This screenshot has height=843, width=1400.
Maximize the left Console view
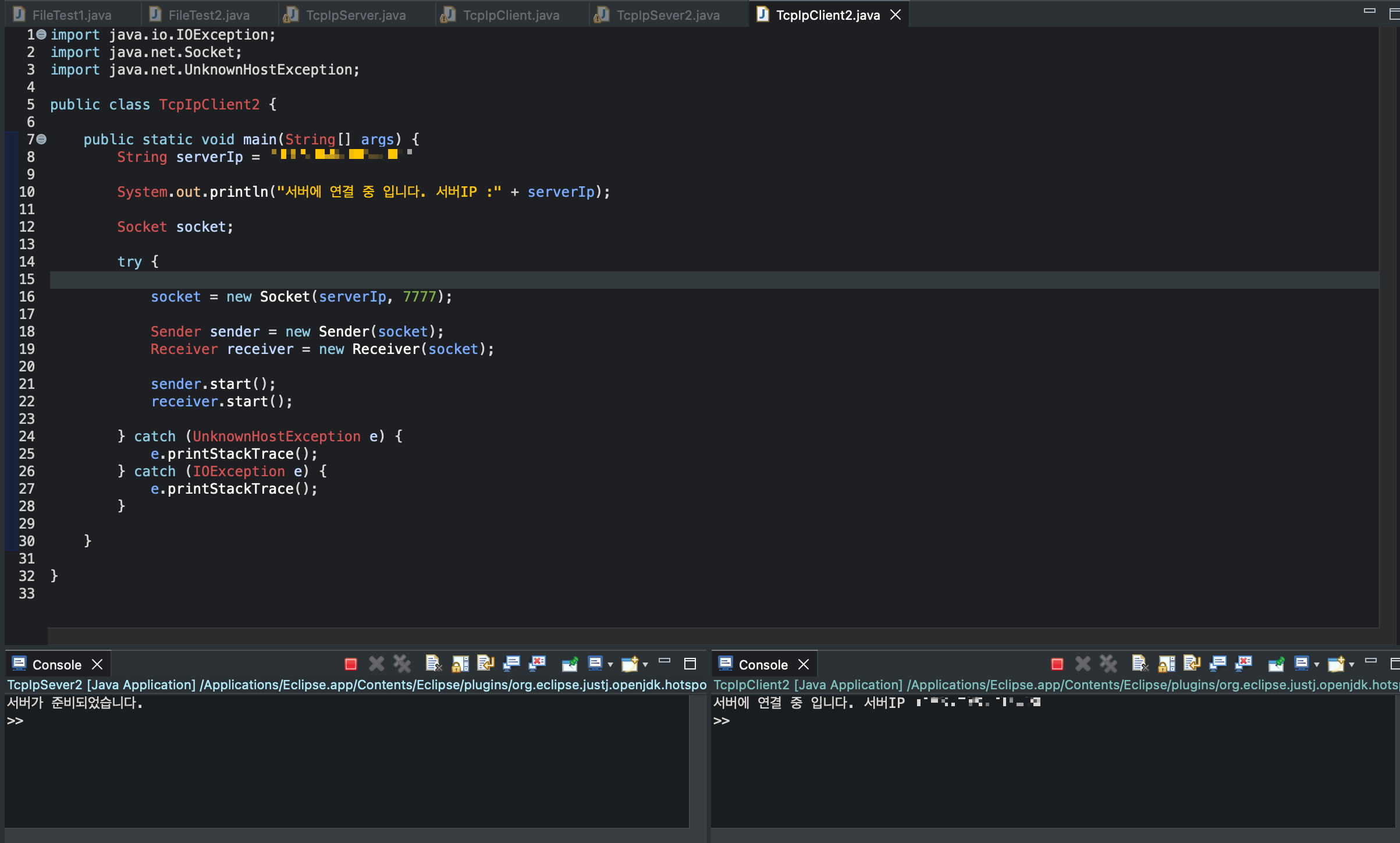pyautogui.click(x=690, y=664)
